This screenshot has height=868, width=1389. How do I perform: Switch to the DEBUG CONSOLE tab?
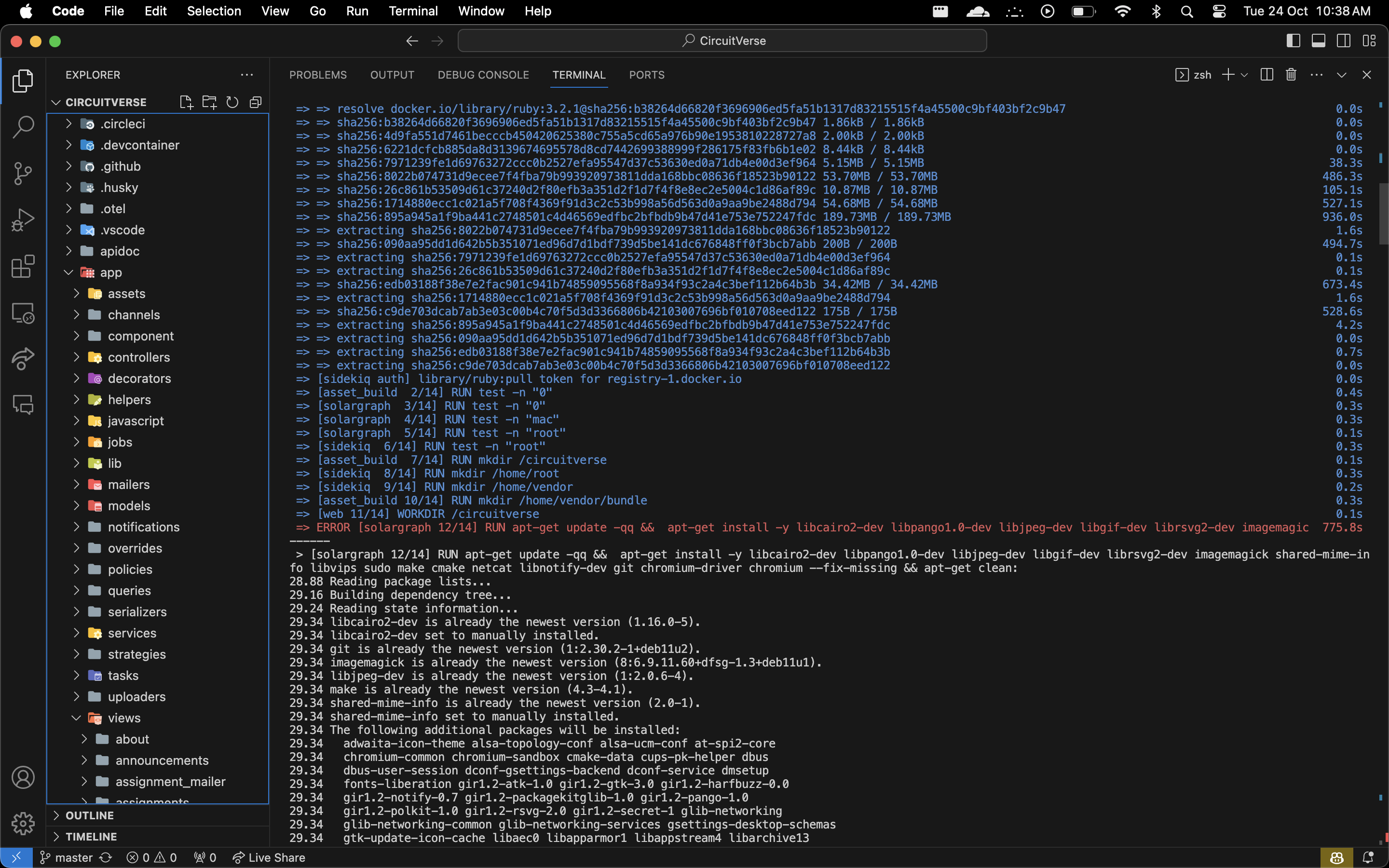[x=483, y=75]
